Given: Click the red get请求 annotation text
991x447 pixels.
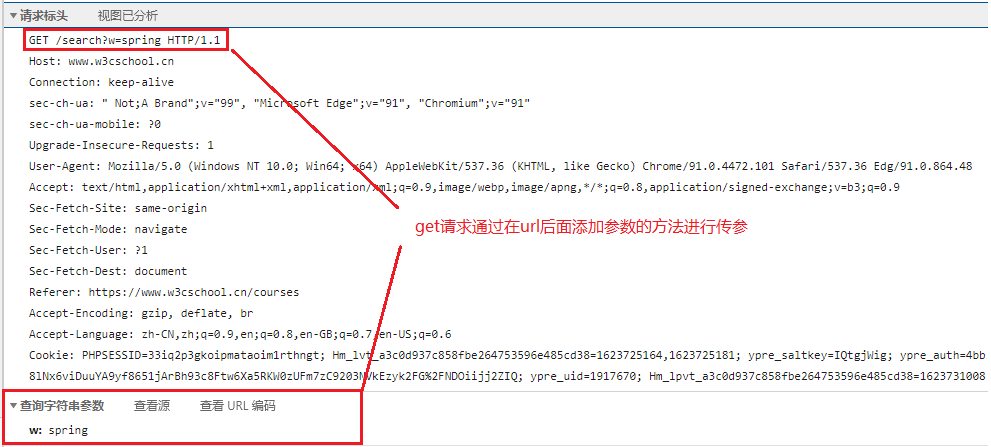Looking at the screenshot, I should (x=582, y=227).
